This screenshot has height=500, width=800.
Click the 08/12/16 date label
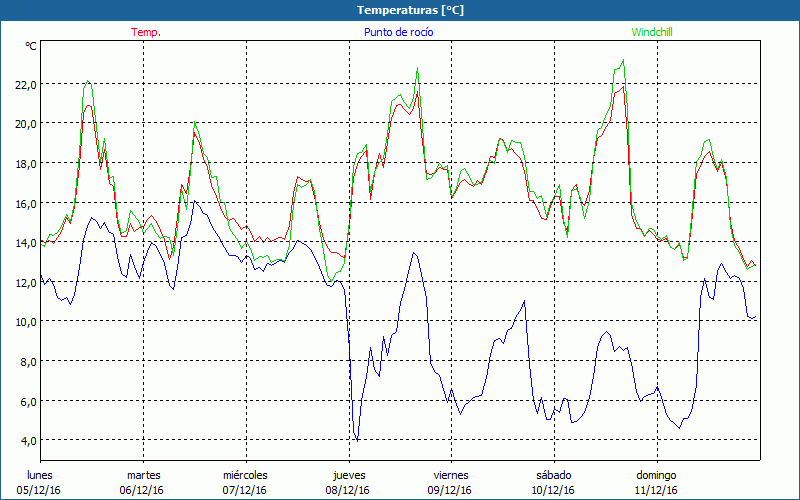coord(347,490)
